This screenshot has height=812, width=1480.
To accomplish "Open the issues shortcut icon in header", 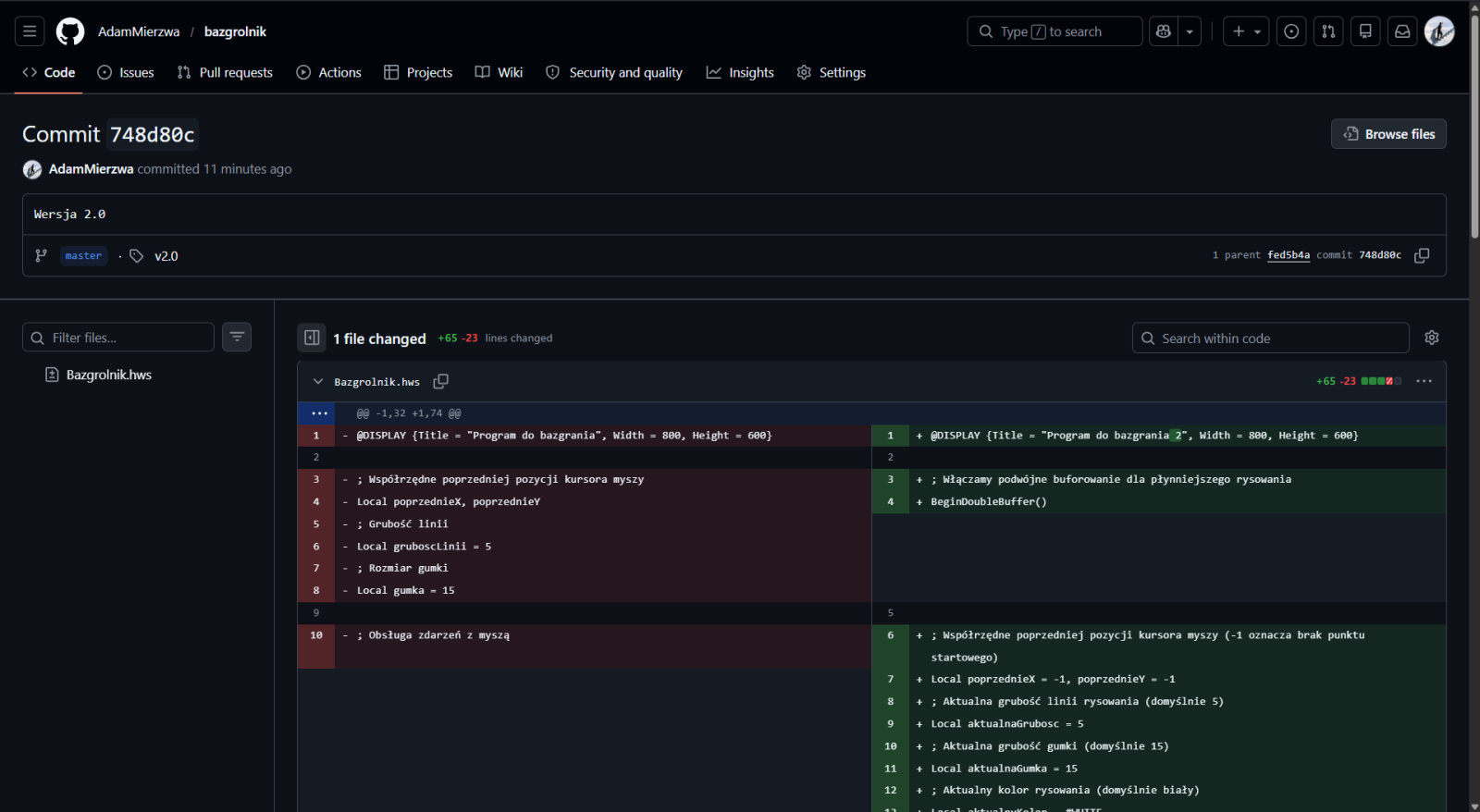I will [1291, 31].
